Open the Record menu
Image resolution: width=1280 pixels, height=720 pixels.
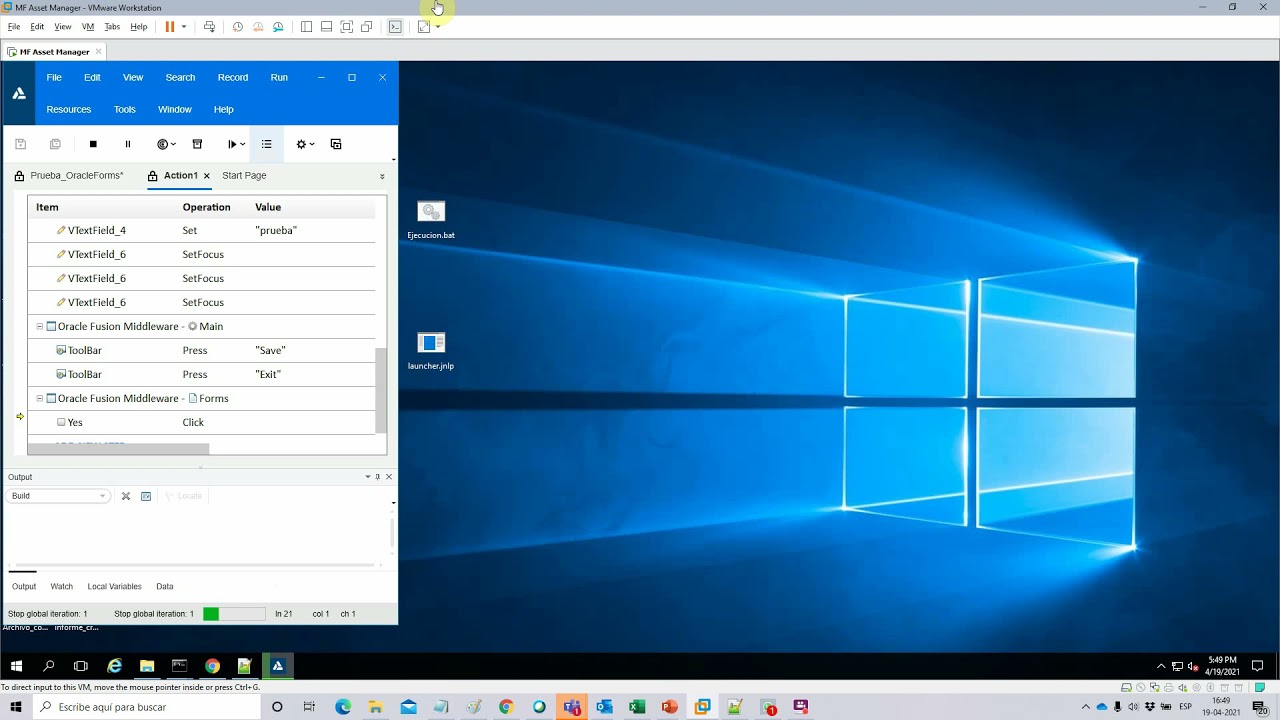click(233, 77)
